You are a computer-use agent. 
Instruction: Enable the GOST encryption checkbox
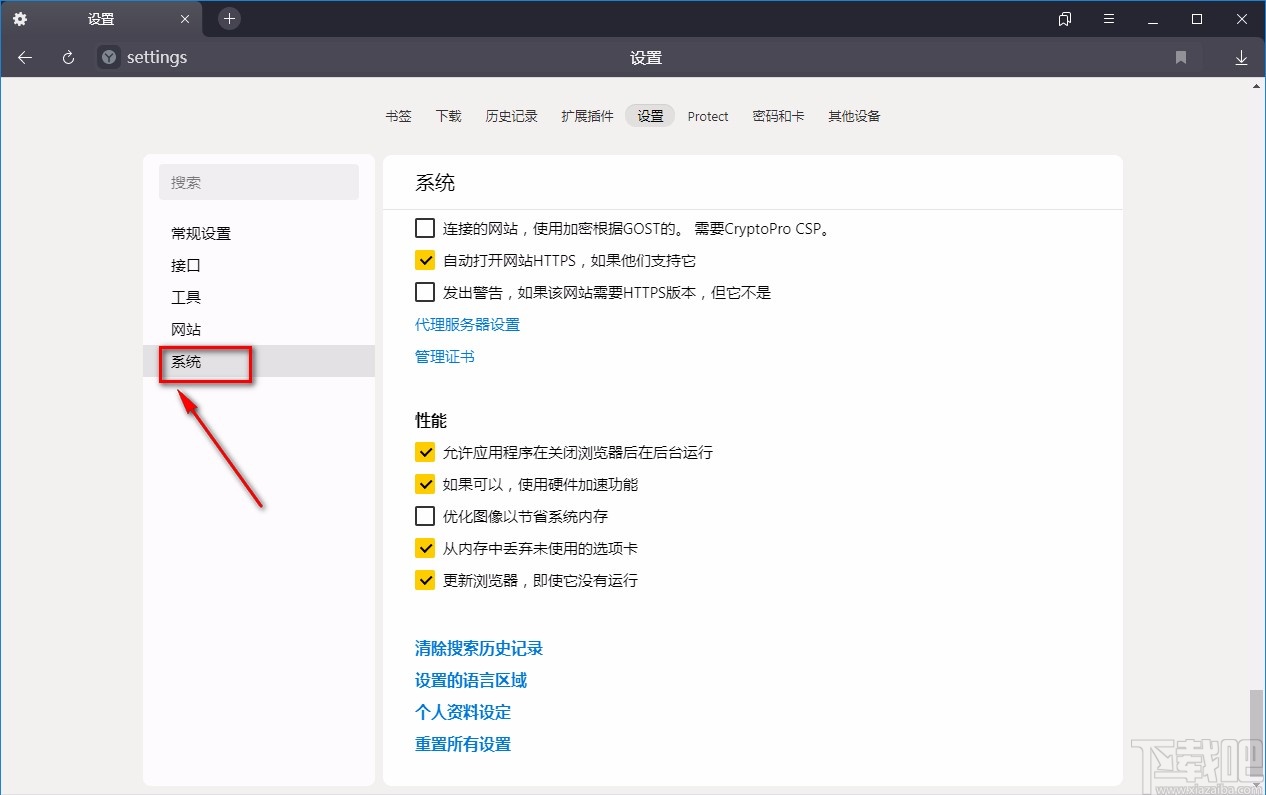(424, 227)
